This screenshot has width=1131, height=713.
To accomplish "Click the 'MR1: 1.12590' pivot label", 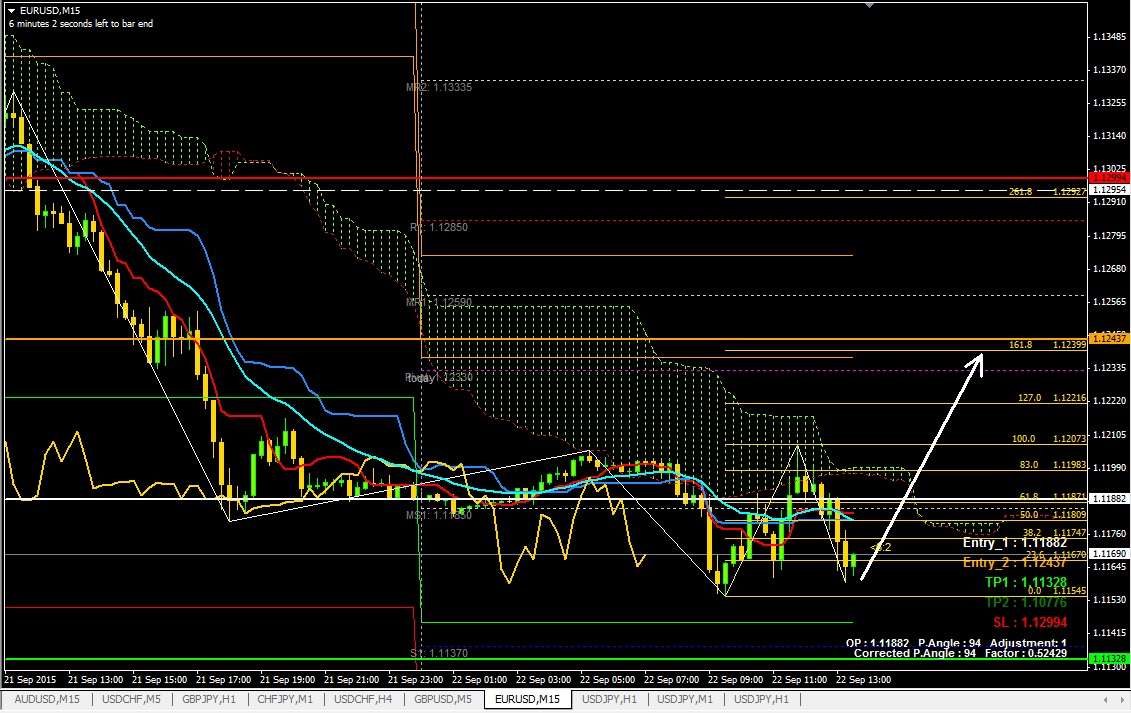I will tap(439, 302).
